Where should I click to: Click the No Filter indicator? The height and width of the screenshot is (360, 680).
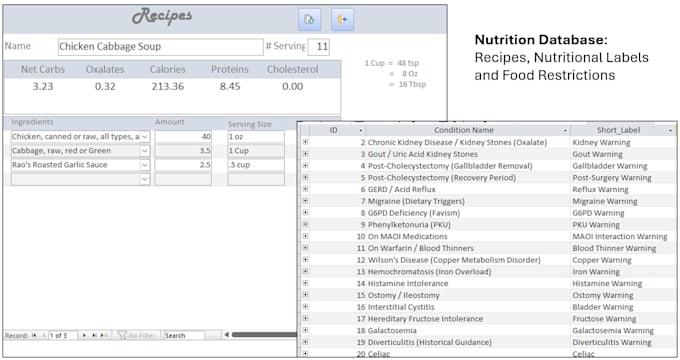(136, 335)
